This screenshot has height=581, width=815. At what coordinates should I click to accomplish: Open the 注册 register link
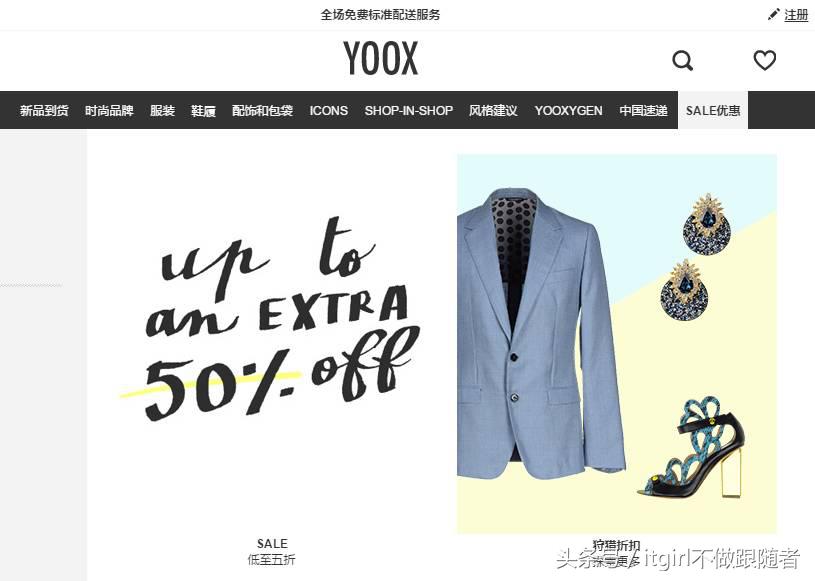pos(796,15)
